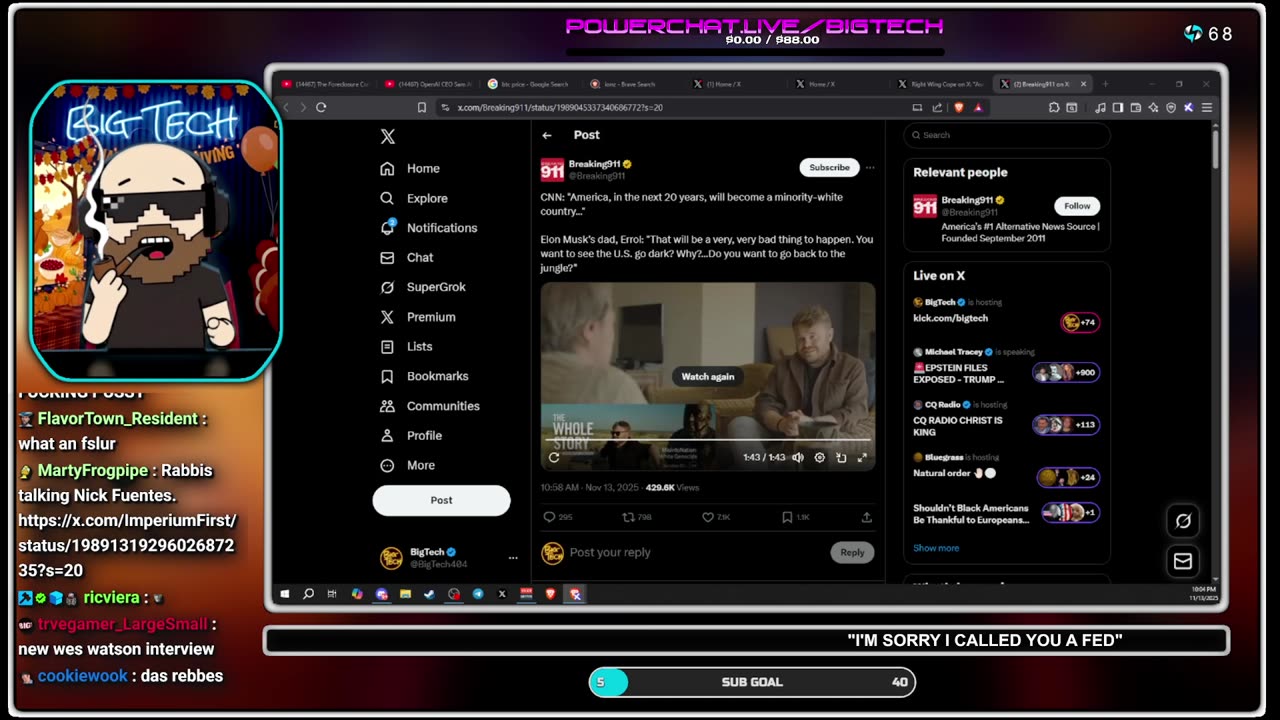1280x720 pixels.
Task: Open Notifications in the sidebar
Action: coord(429,228)
